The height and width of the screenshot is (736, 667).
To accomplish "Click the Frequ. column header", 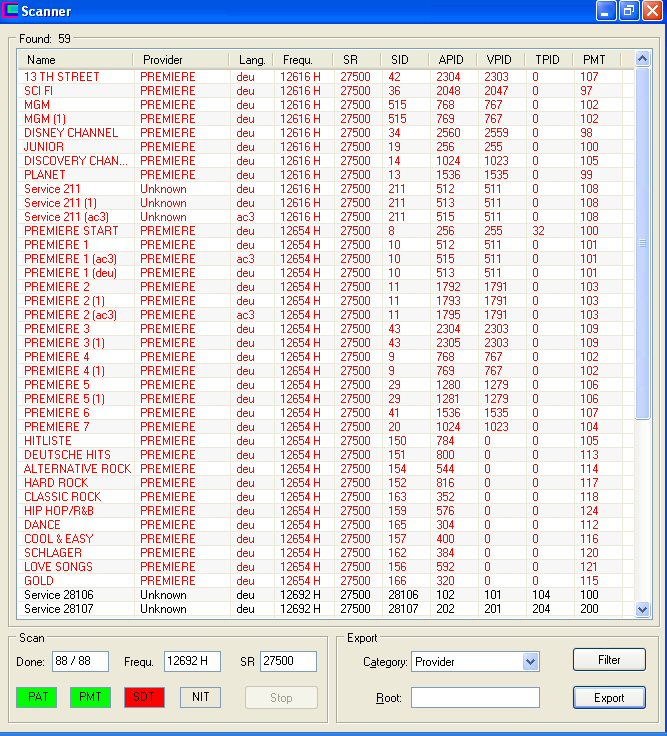I will click(303, 60).
